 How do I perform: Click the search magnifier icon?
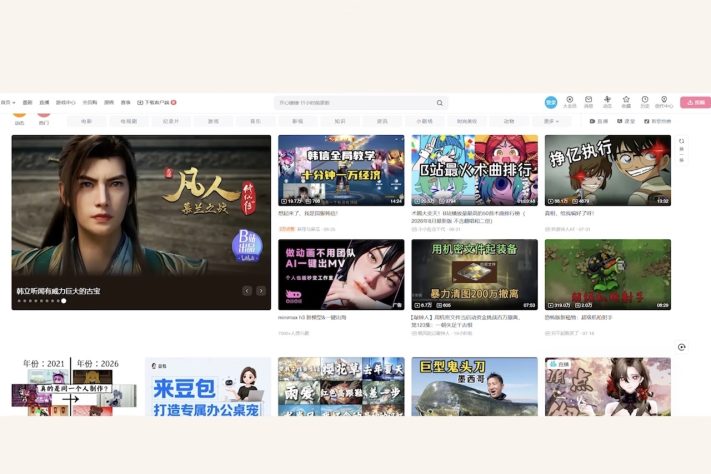pyautogui.click(x=439, y=103)
